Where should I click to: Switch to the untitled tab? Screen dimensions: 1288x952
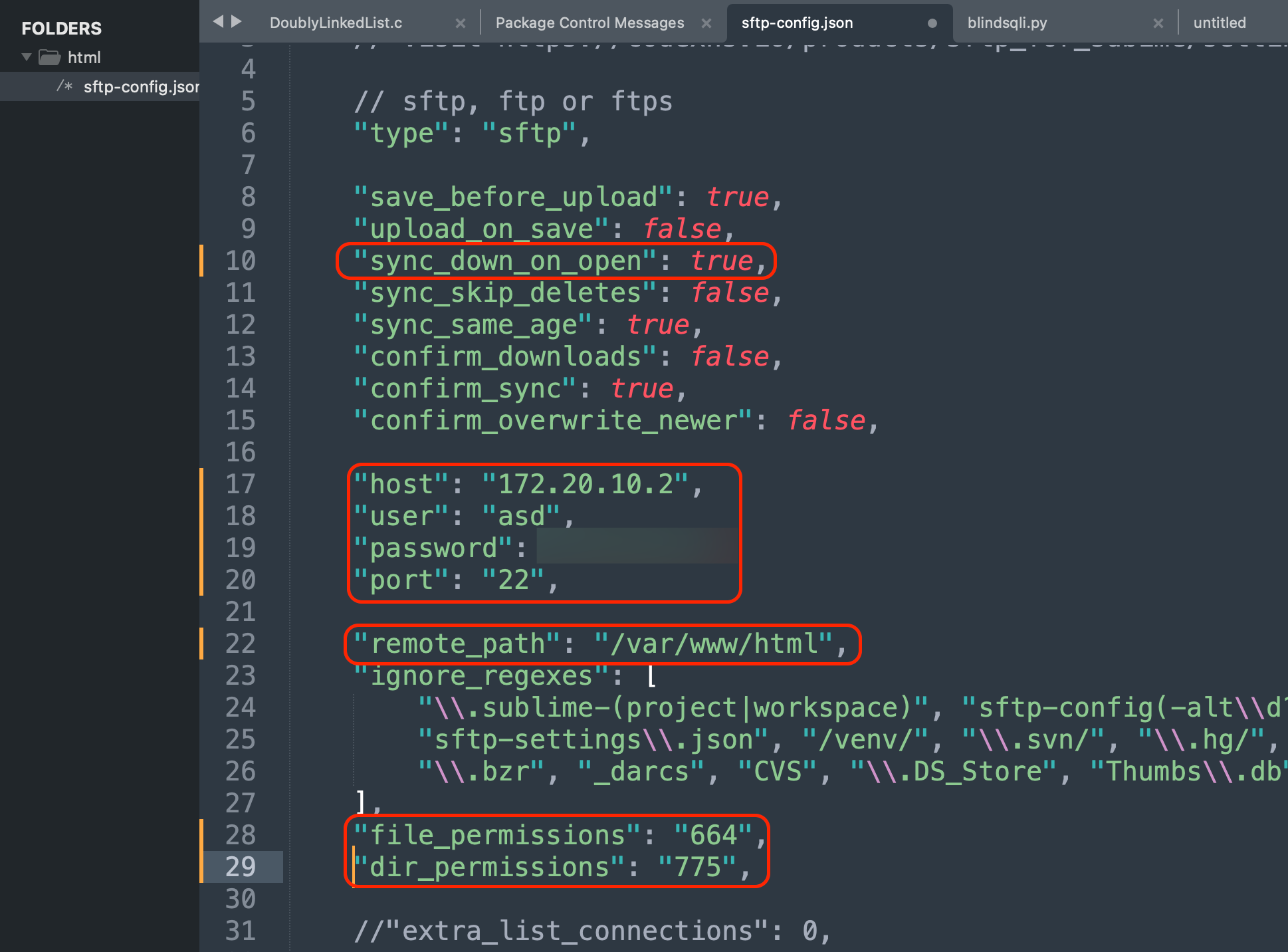(1219, 23)
